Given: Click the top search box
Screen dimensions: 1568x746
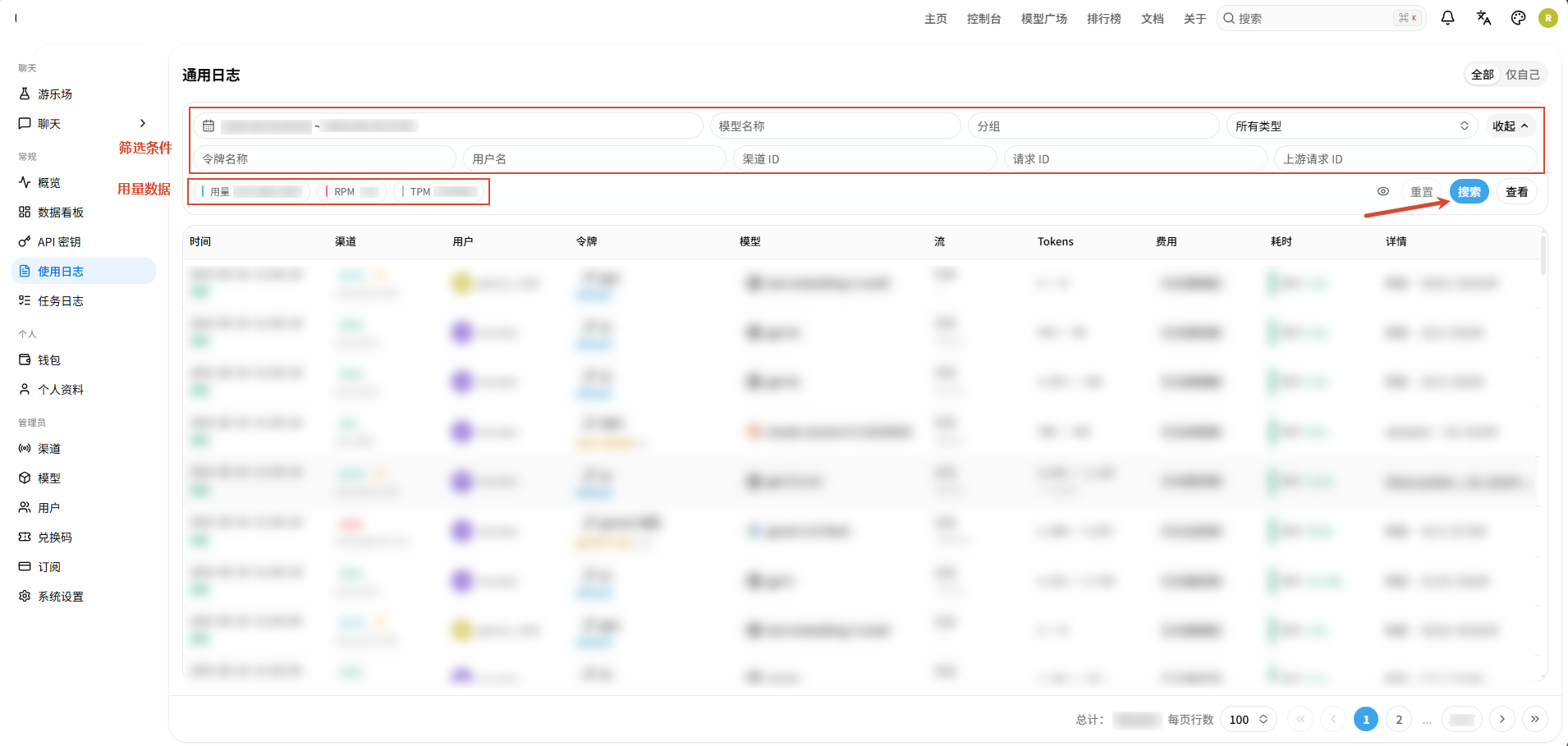Looking at the screenshot, I should (x=1321, y=18).
